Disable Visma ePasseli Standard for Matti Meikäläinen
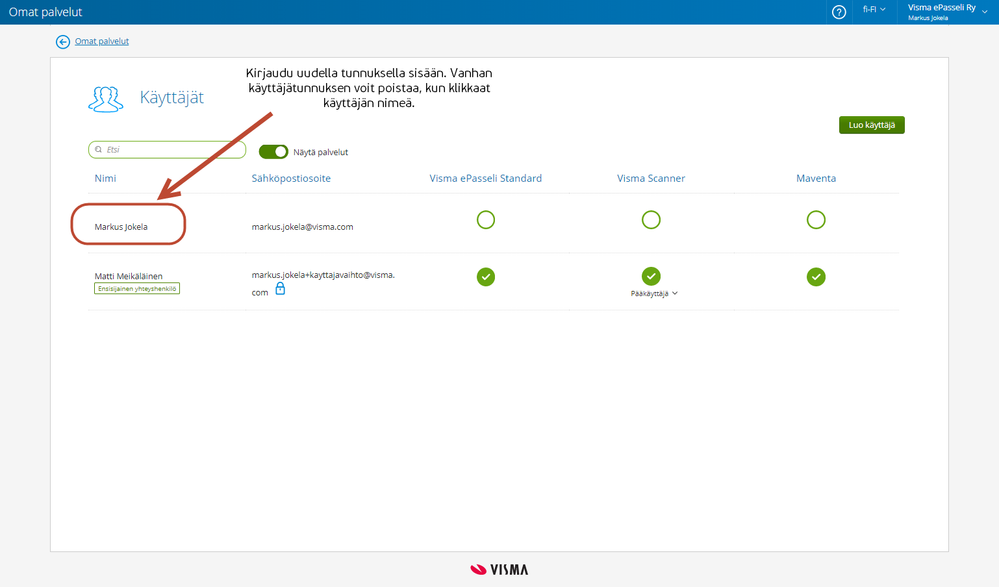 click(485, 277)
